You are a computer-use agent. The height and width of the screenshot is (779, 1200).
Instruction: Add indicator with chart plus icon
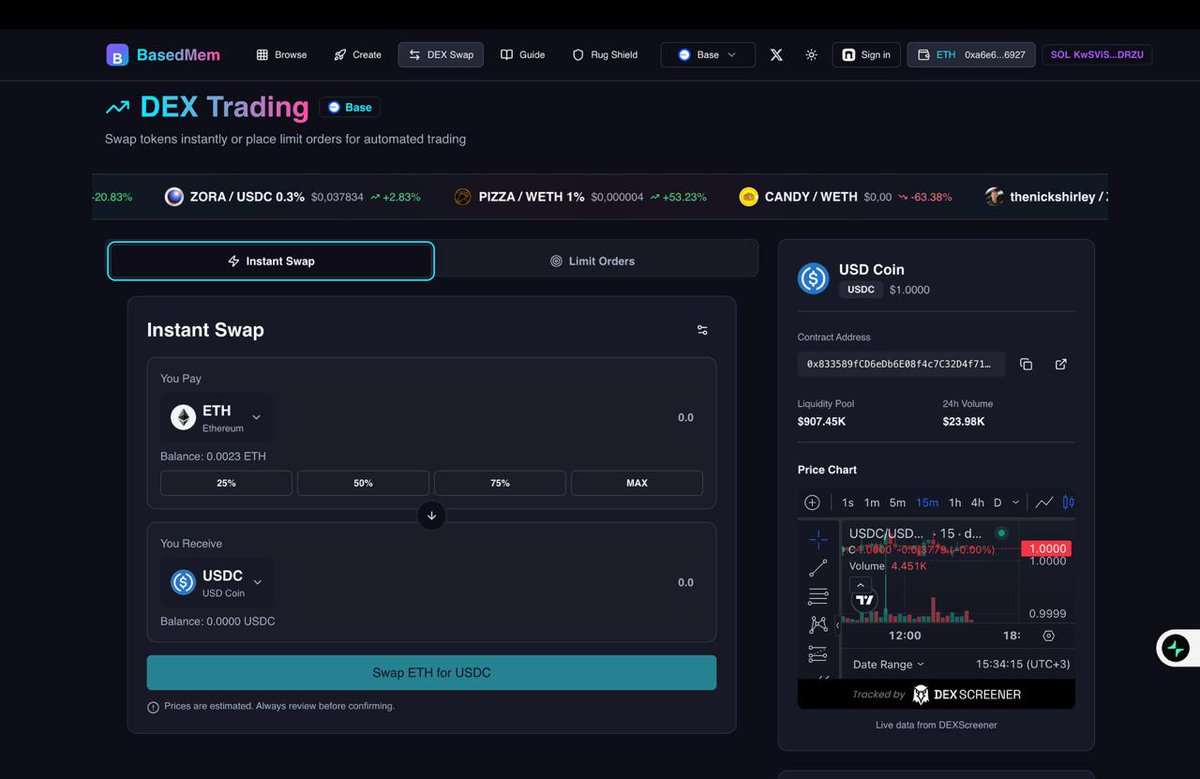click(812, 502)
